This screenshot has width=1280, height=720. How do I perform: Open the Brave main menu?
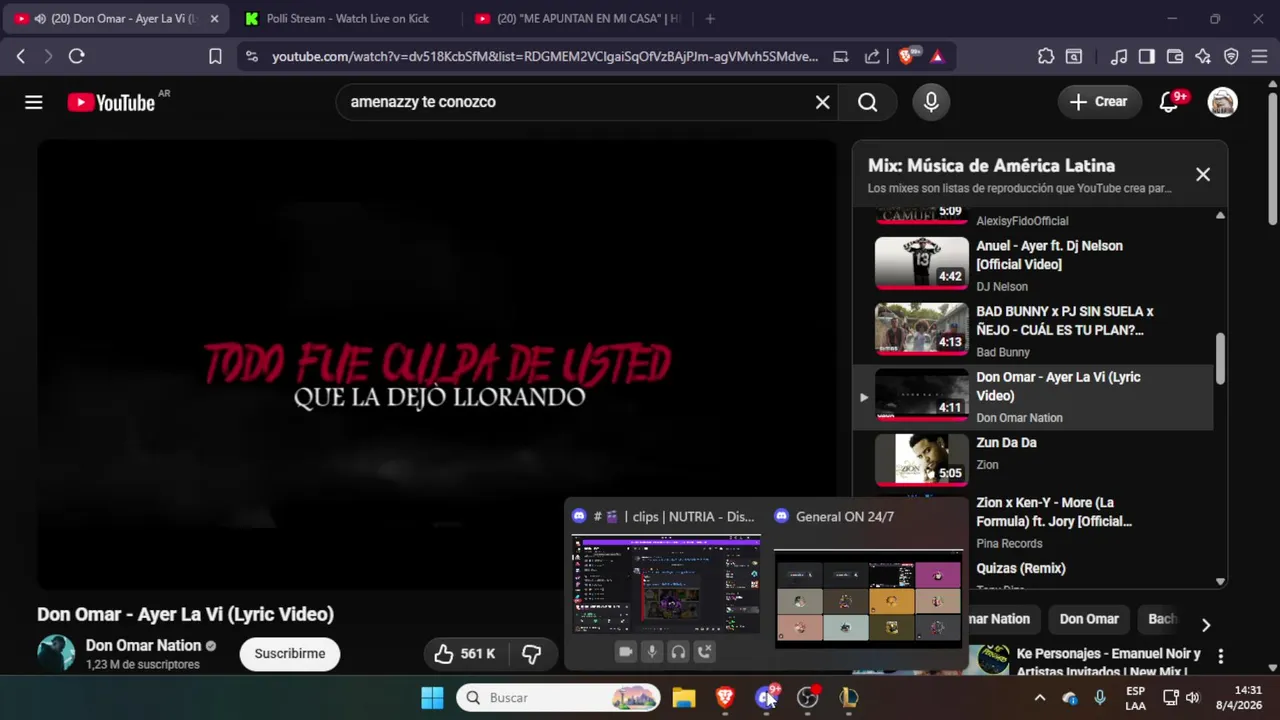coord(1259,57)
